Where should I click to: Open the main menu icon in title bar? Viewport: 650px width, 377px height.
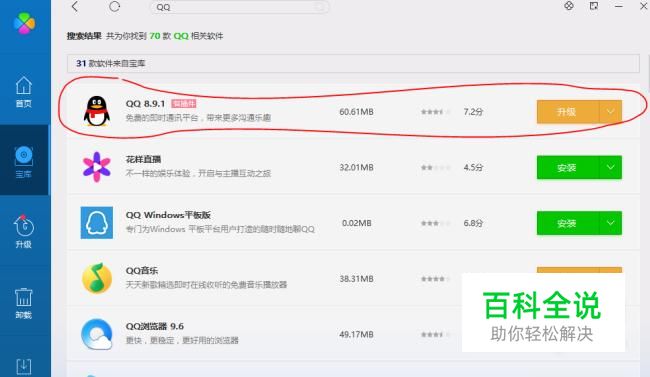(x=594, y=6)
